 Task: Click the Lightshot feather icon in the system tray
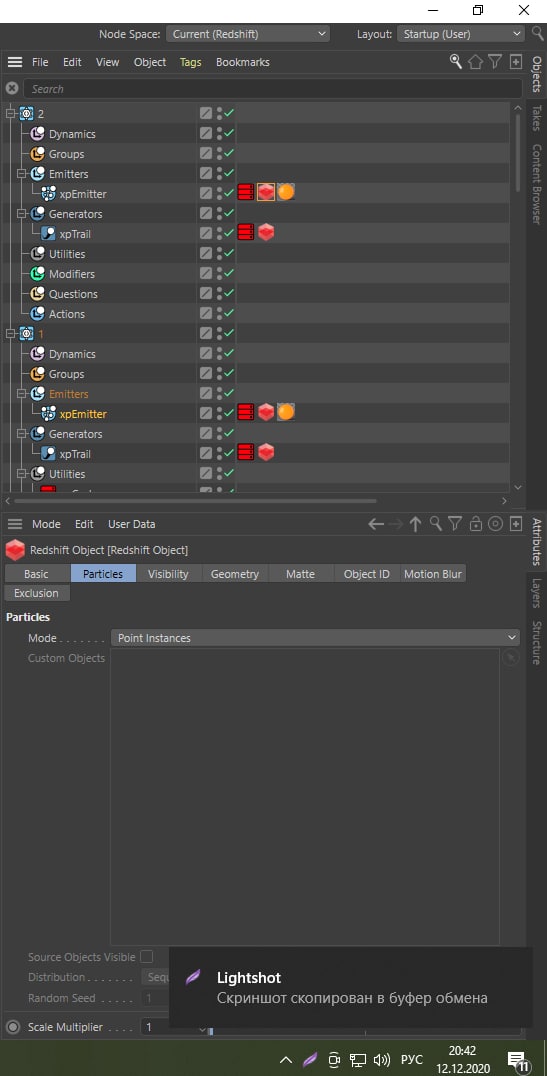(310, 1060)
